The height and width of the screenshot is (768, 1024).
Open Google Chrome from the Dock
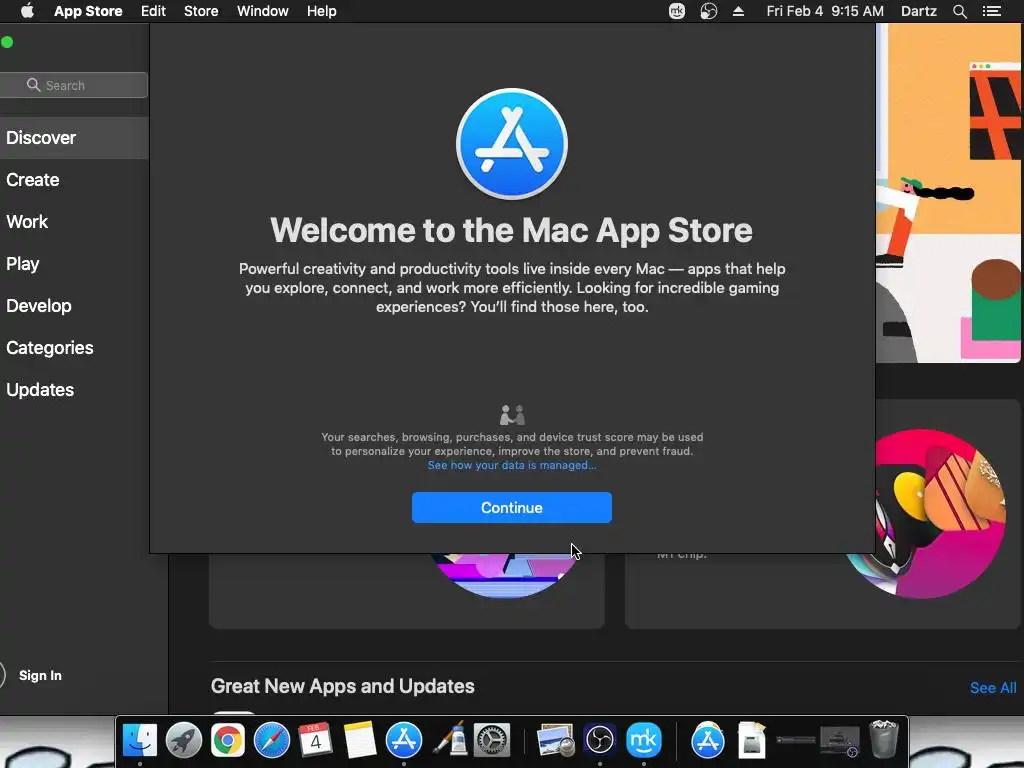pos(227,740)
